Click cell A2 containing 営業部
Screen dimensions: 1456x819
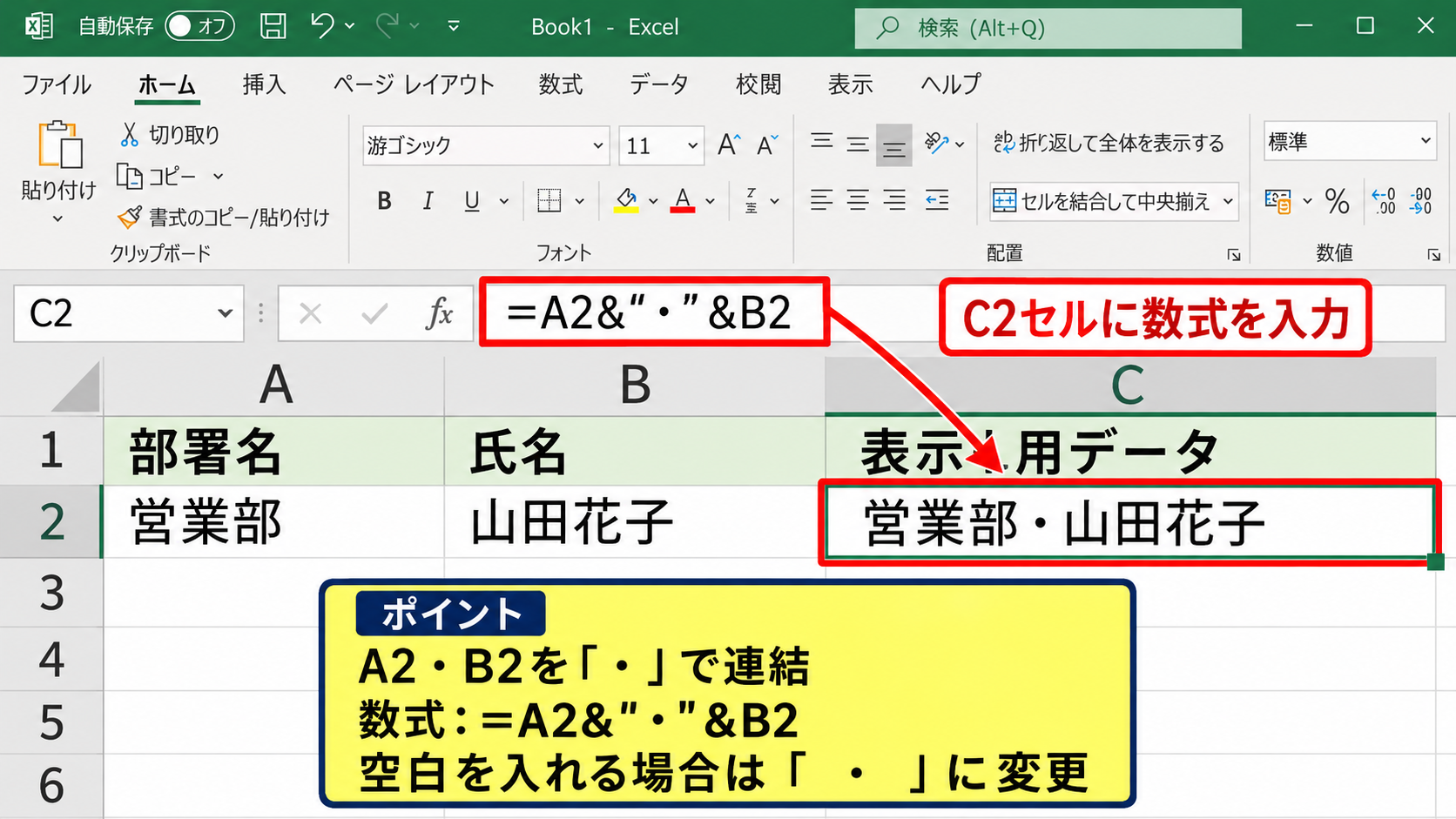click(274, 522)
